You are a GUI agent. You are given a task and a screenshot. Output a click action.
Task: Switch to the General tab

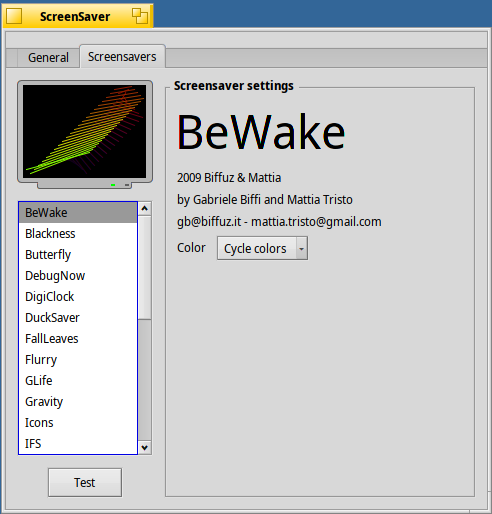coord(48,58)
